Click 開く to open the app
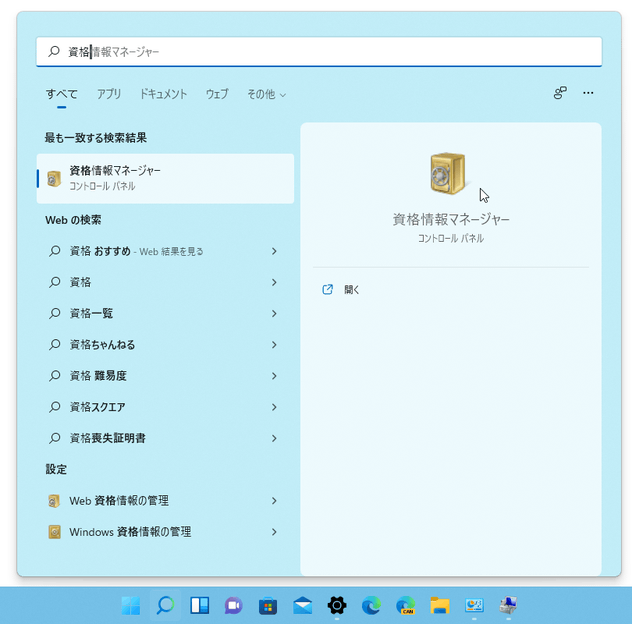The width and height of the screenshot is (632, 624). coord(351,289)
